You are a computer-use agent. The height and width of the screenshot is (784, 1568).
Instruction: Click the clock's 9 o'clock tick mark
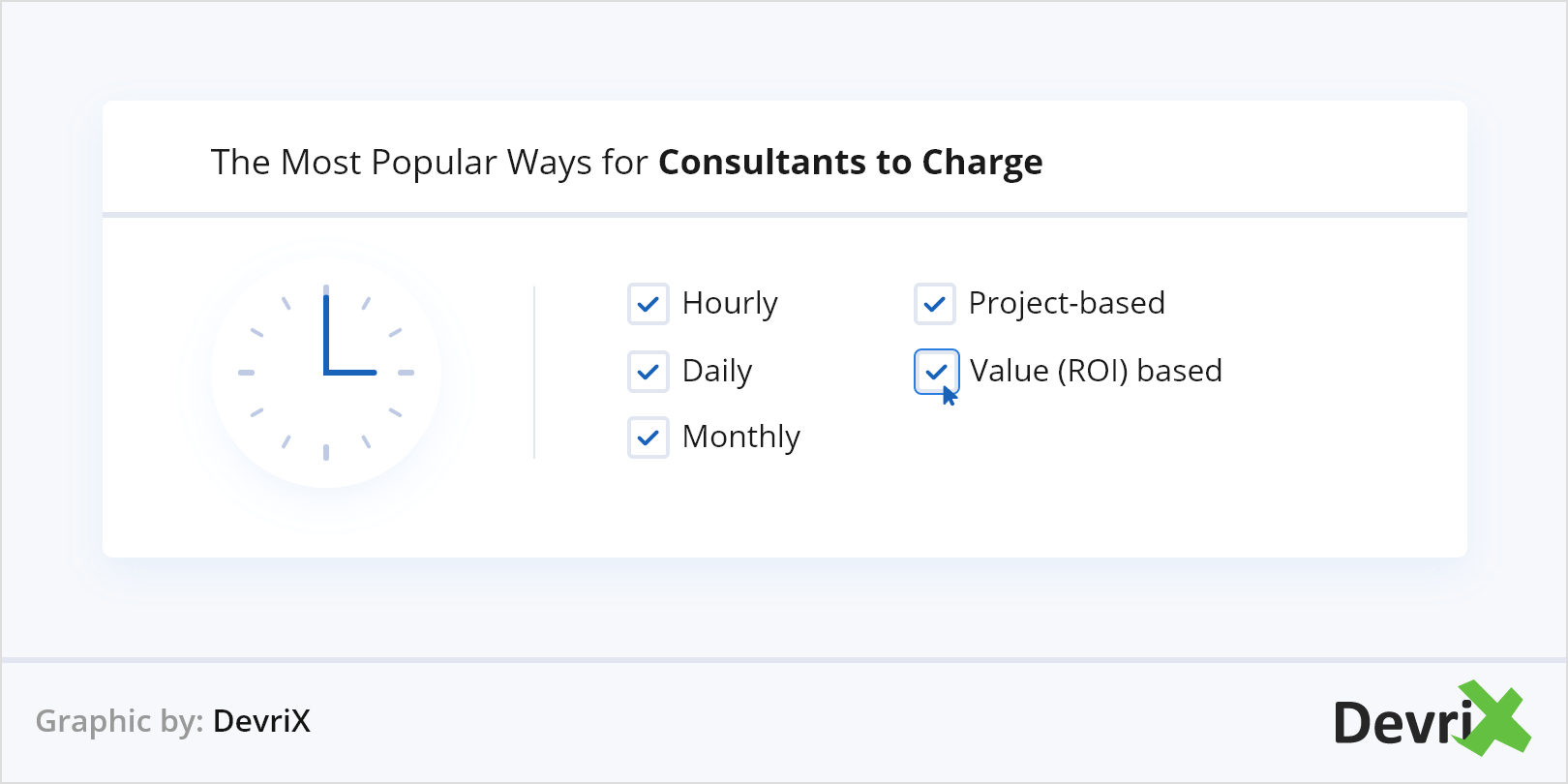pos(246,373)
